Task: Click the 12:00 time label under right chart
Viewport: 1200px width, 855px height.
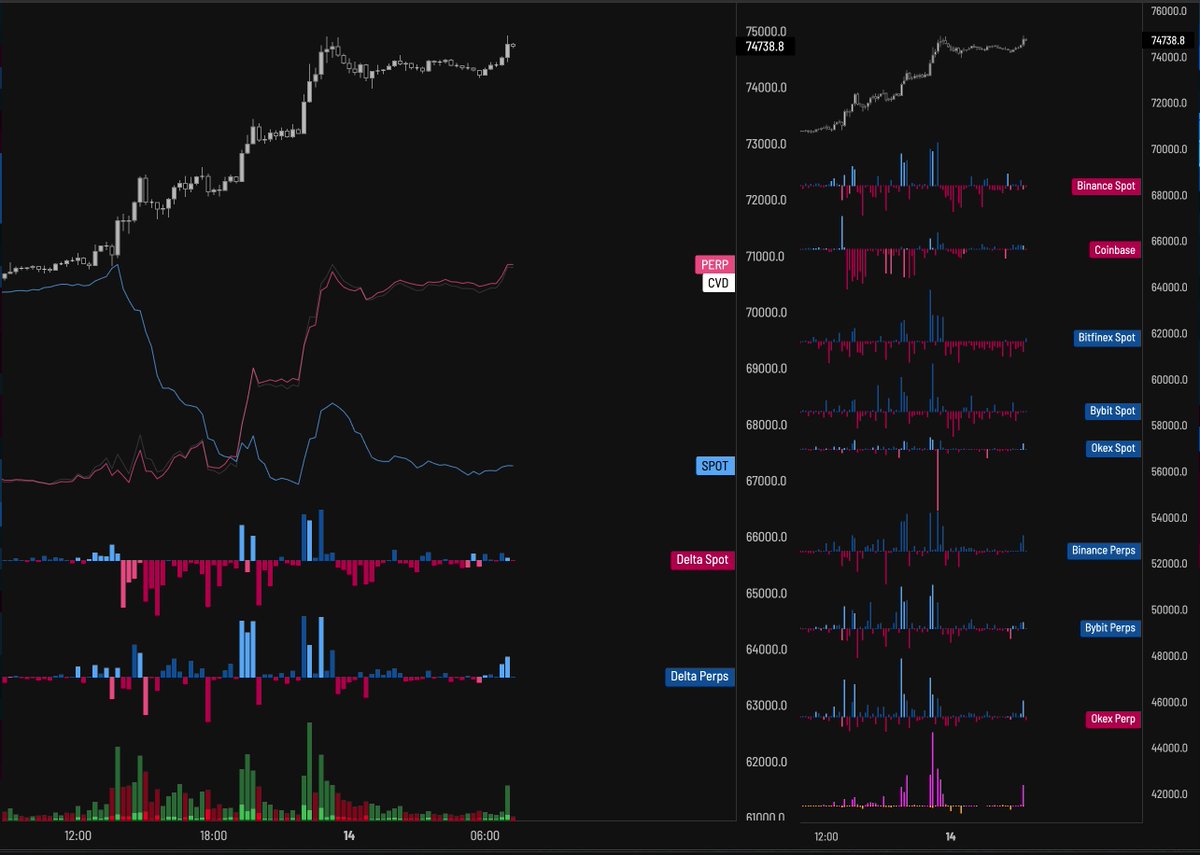Action: click(827, 836)
